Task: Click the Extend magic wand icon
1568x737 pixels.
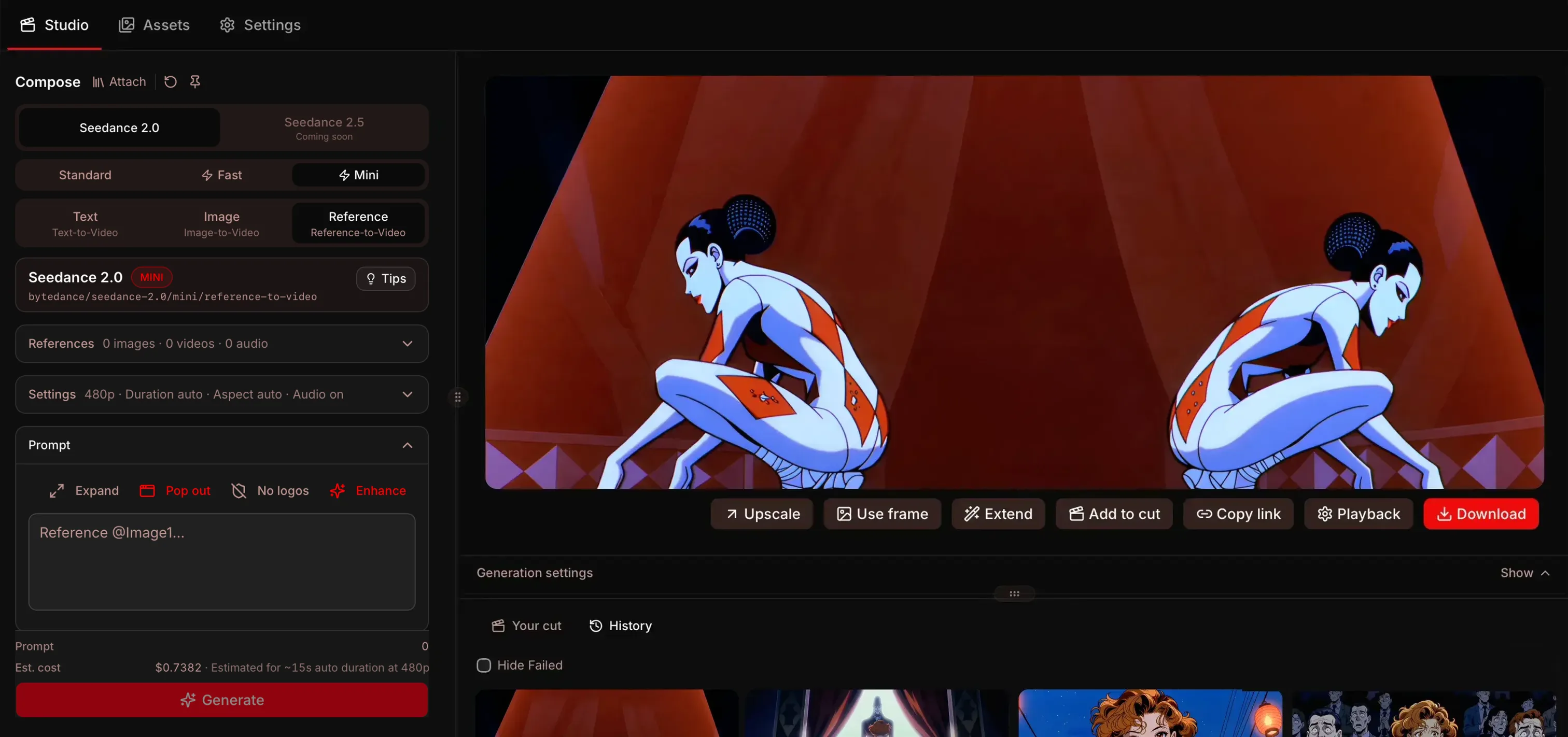Action: pos(972,514)
